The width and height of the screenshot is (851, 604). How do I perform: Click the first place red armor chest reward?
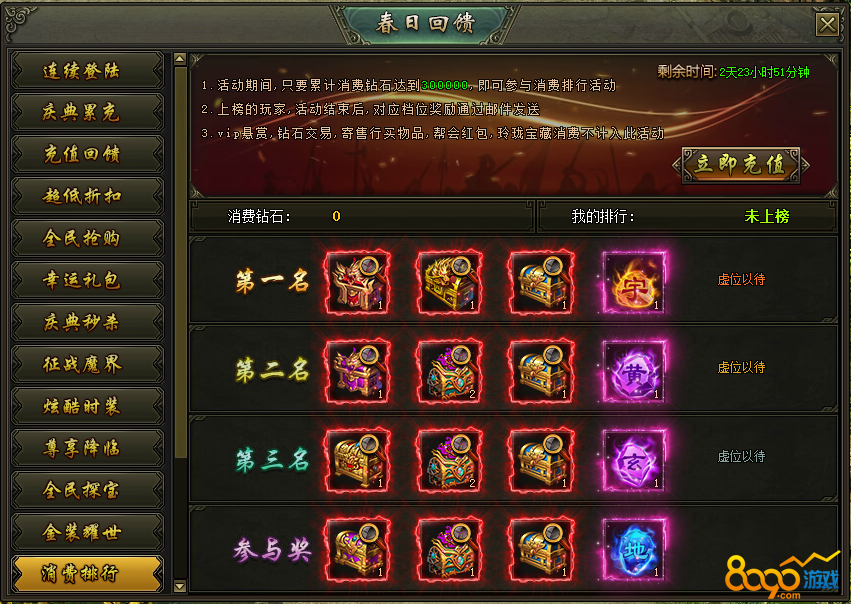[357, 282]
